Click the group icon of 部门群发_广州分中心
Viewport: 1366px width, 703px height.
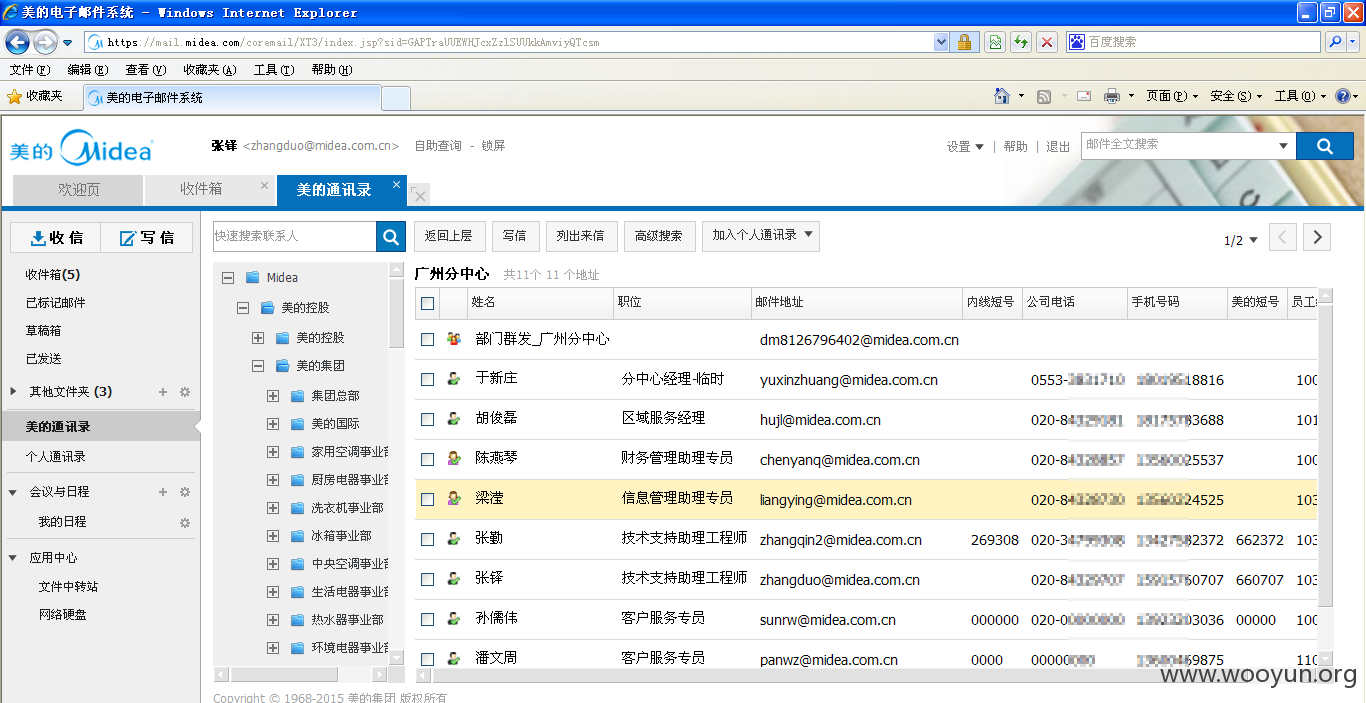[x=454, y=339]
